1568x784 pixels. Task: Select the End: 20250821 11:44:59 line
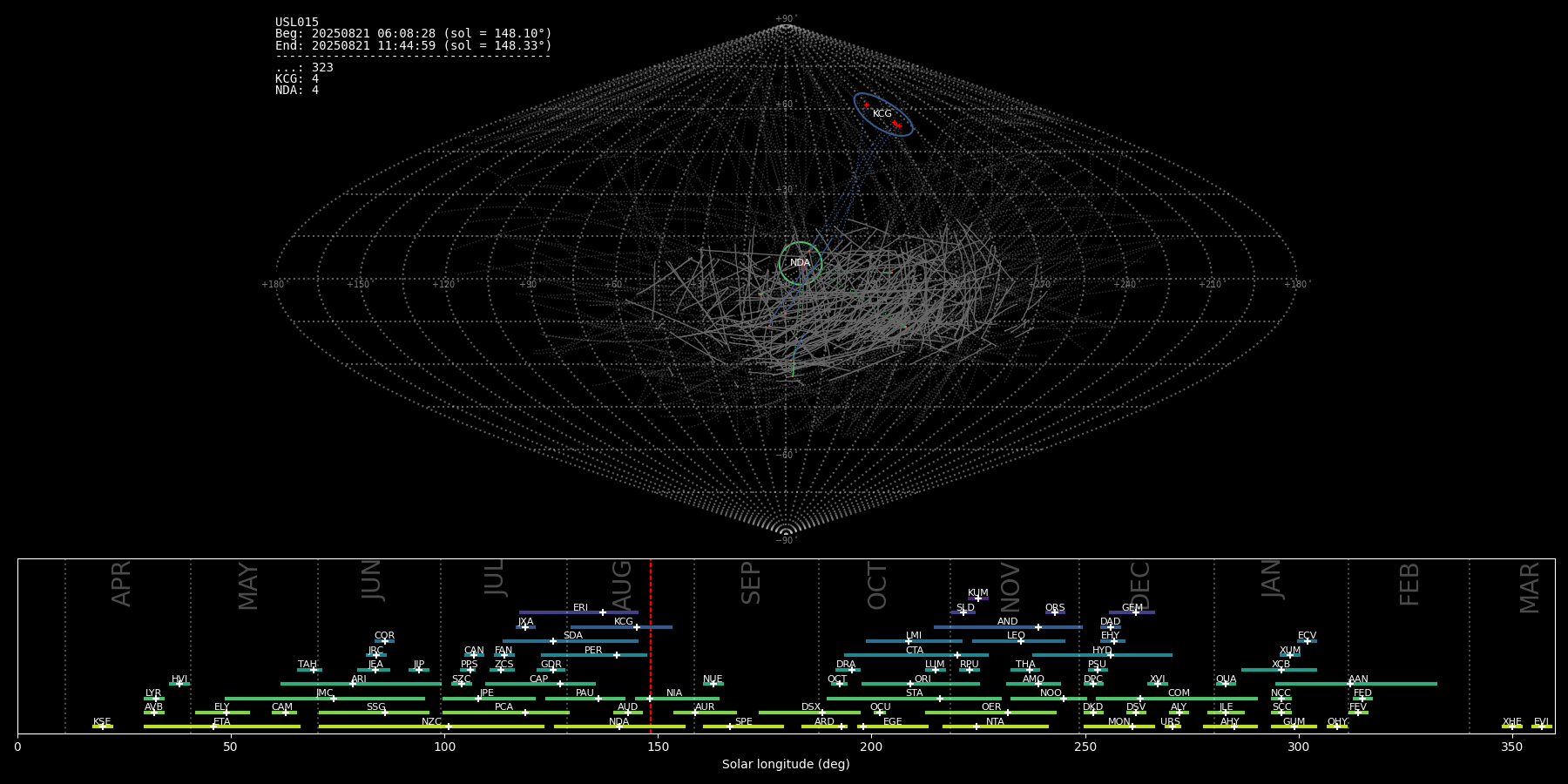(x=414, y=45)
